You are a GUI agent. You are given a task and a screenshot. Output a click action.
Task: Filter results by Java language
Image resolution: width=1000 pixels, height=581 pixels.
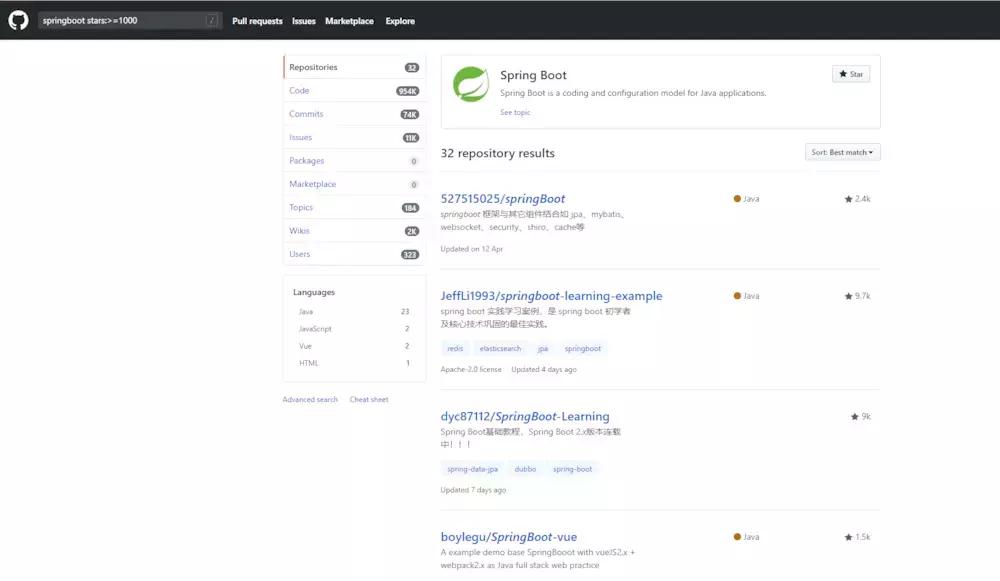coord(306,312)
